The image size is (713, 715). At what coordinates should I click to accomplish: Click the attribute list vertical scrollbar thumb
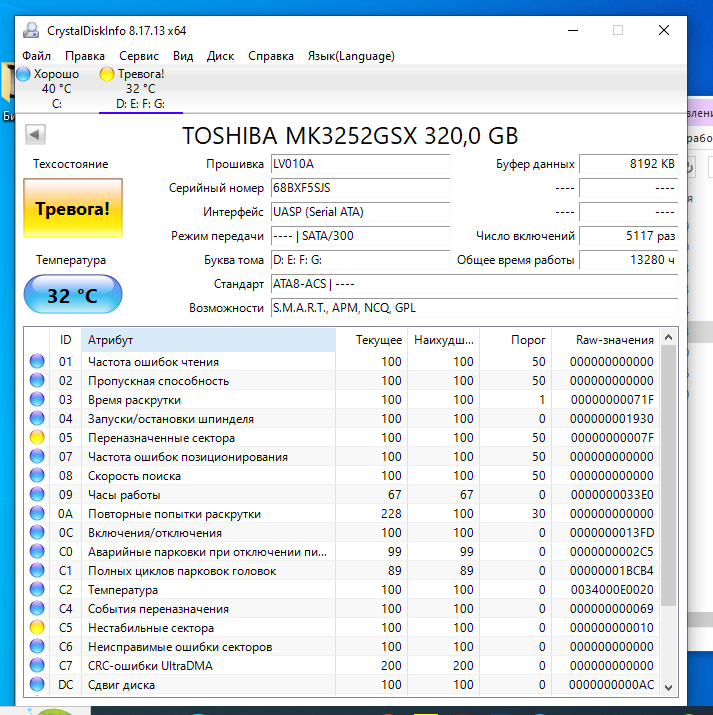pyautogui.click(x=668, y=476)
